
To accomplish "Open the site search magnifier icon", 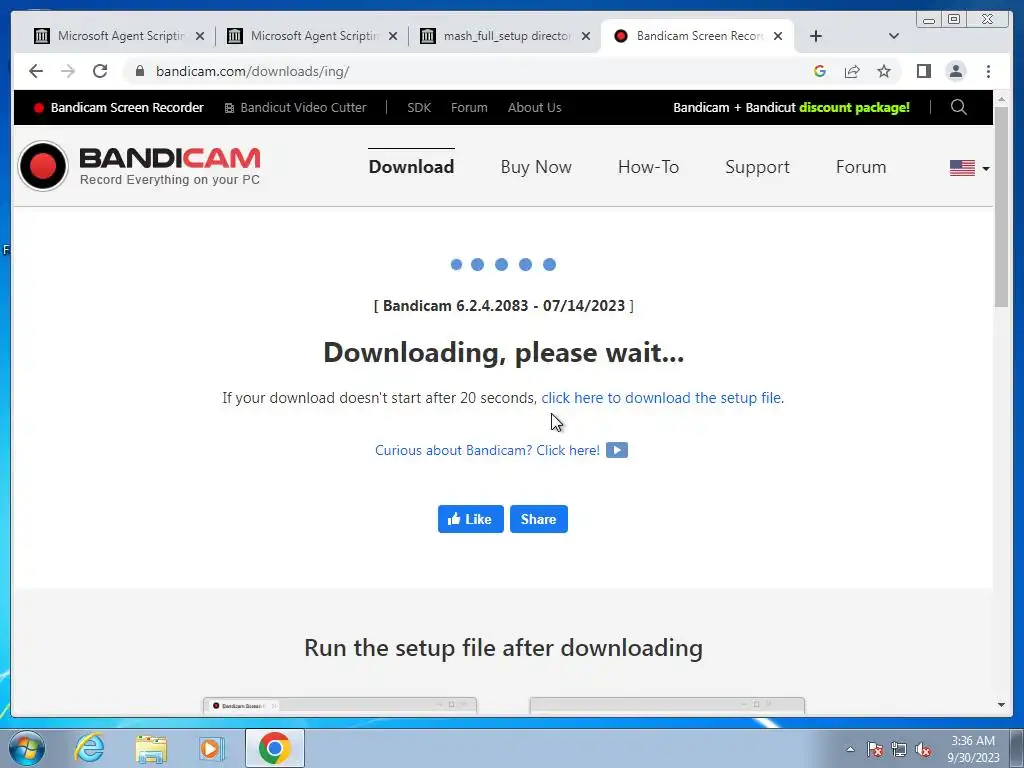I will pyautogui.click(x=958, y=107).
